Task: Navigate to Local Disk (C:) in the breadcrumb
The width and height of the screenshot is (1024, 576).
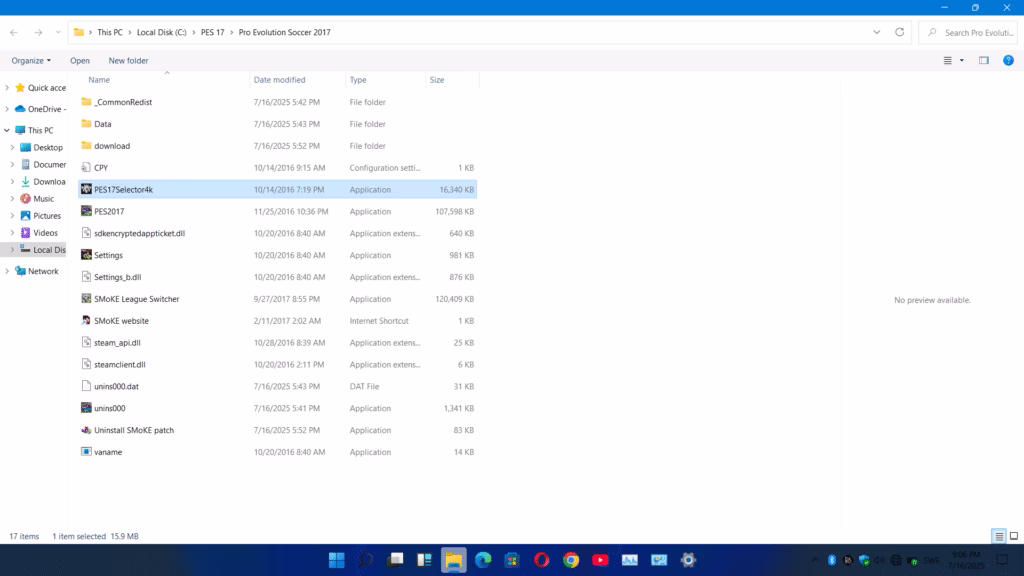Action: (161, 32)
